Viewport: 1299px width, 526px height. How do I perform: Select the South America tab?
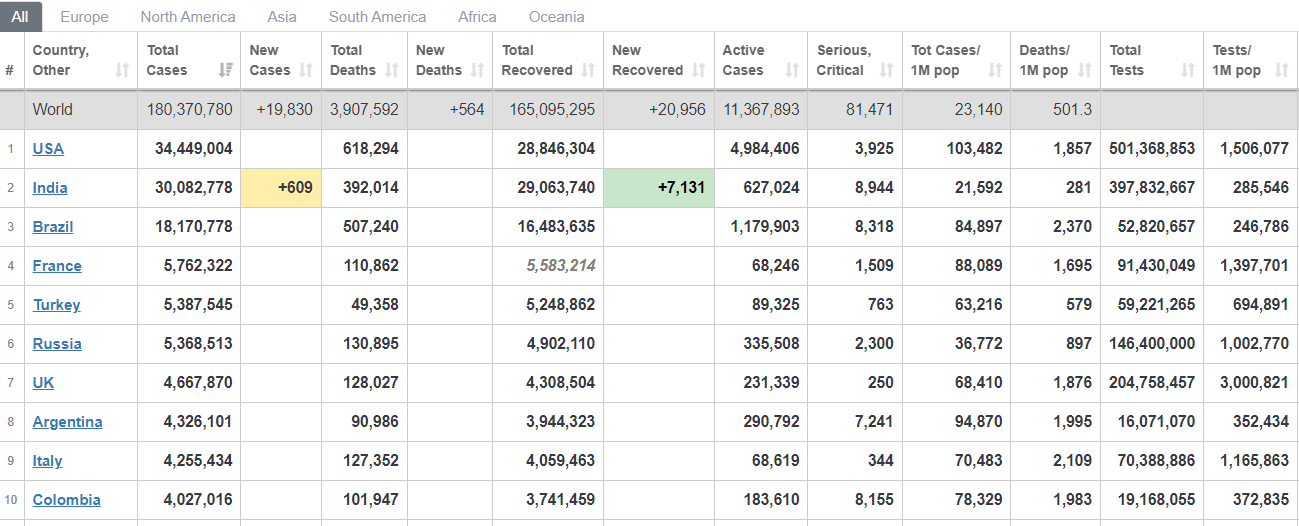[377, 17]
